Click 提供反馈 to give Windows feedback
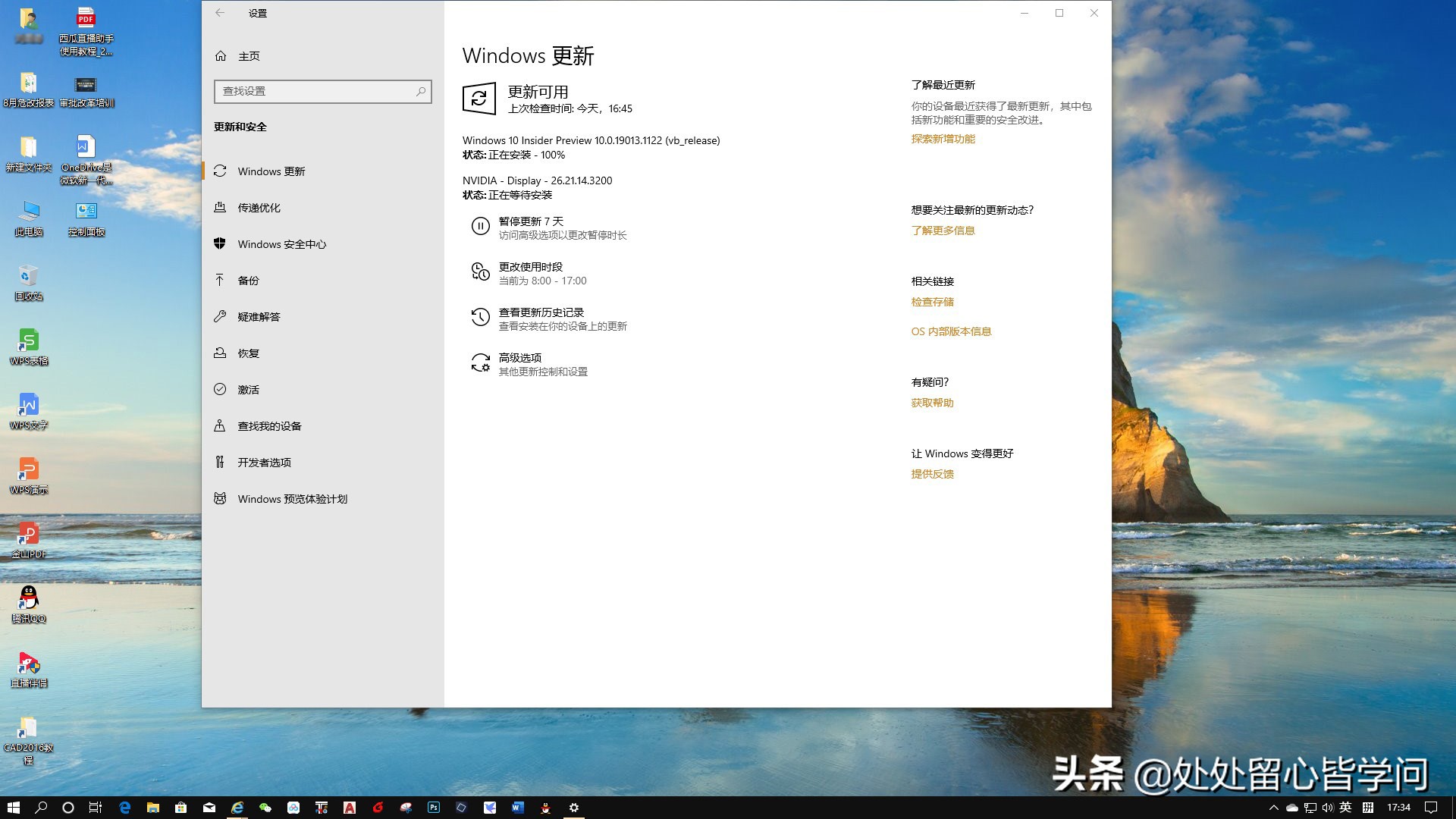Image resolution: width=1456 pixels, height=819 pixels. click(931, 473)
